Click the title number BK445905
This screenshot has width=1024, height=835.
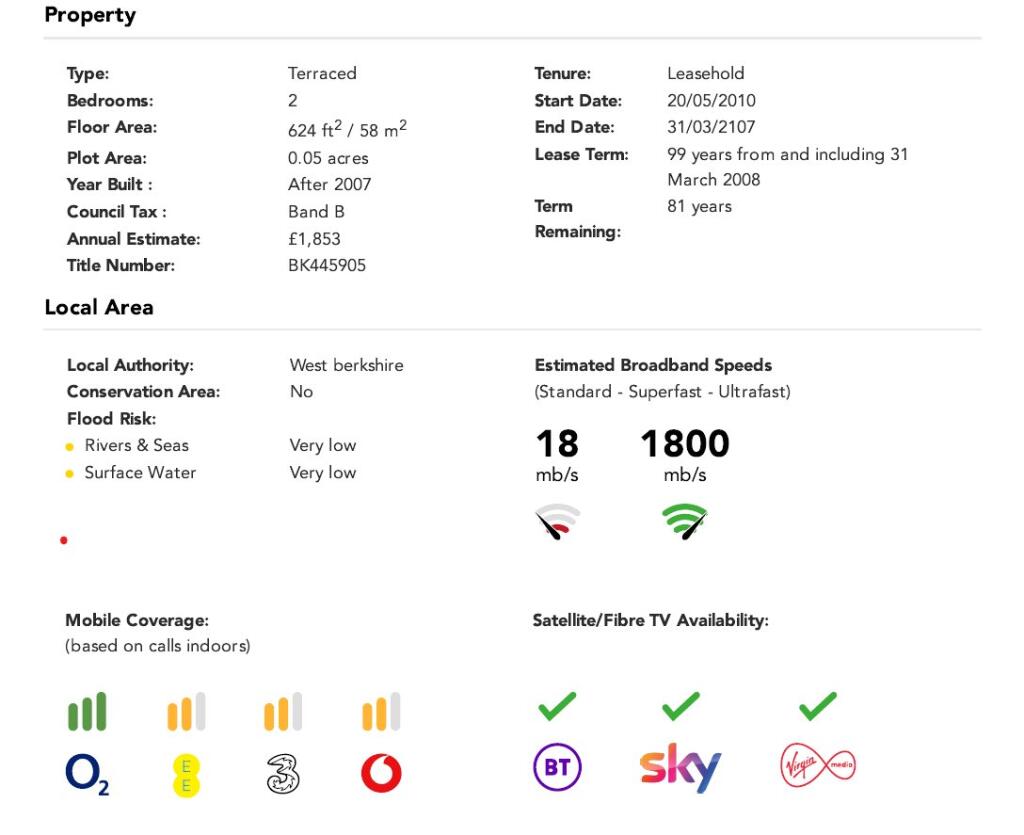pyautogui.click(x=327, y=265)
